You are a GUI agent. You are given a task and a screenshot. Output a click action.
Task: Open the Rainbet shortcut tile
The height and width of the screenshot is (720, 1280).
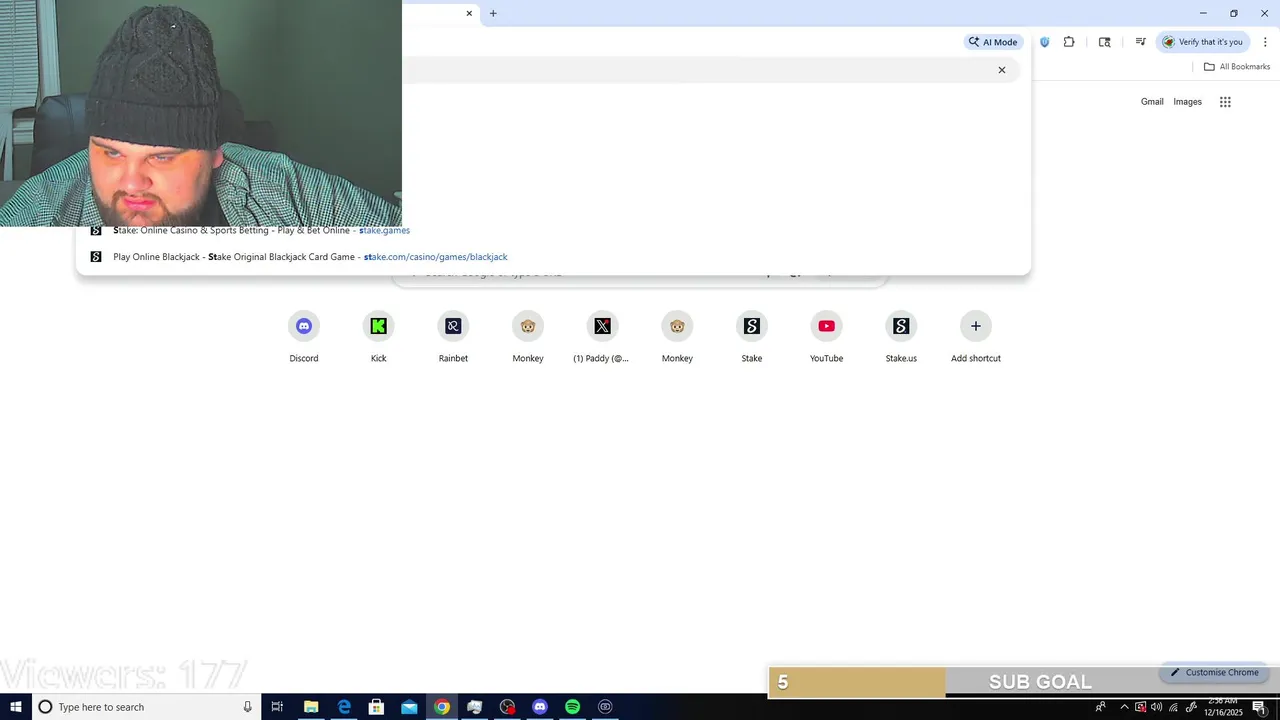click(453, 338)
